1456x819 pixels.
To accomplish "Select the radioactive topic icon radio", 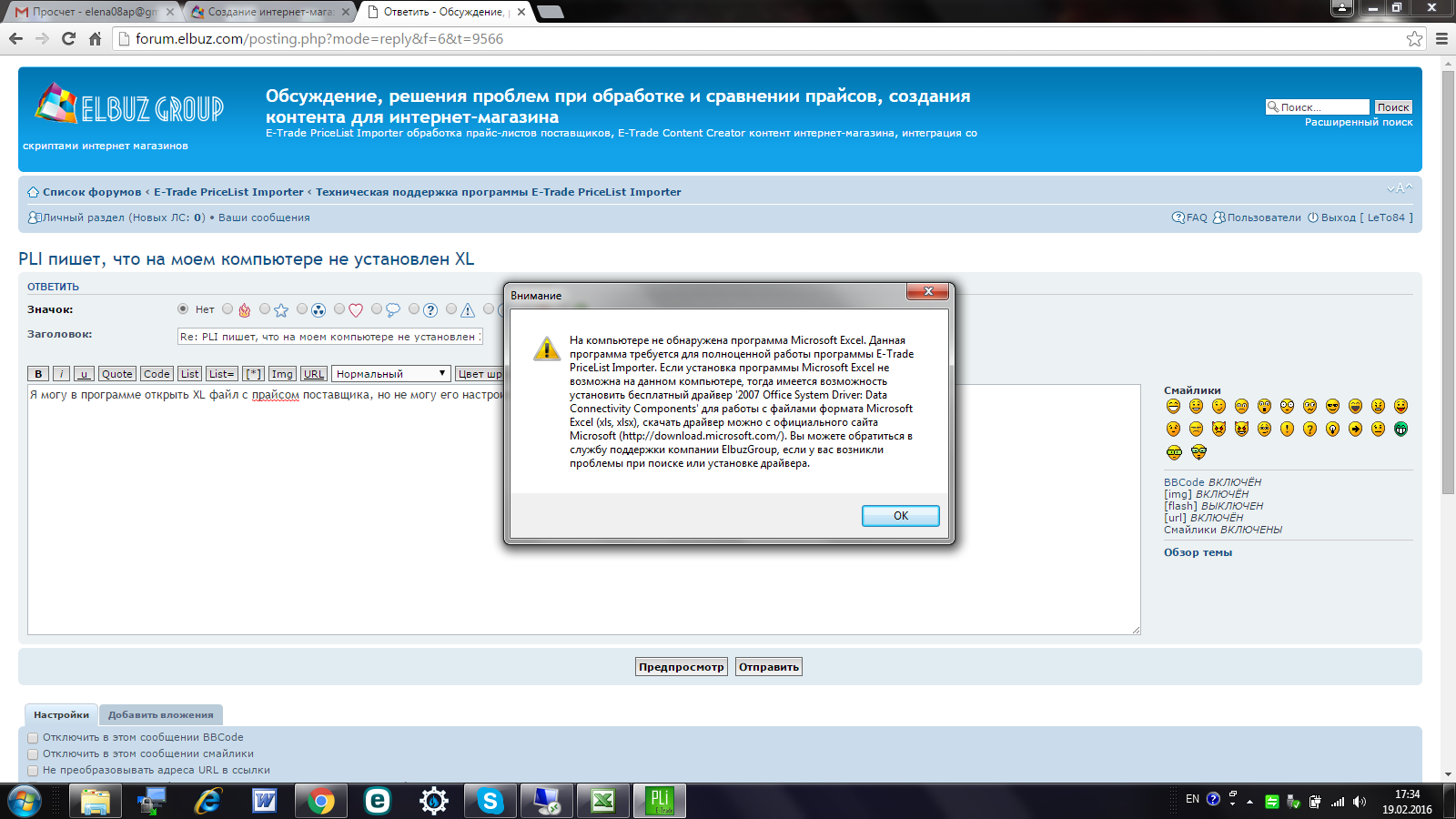I will 302,309.
